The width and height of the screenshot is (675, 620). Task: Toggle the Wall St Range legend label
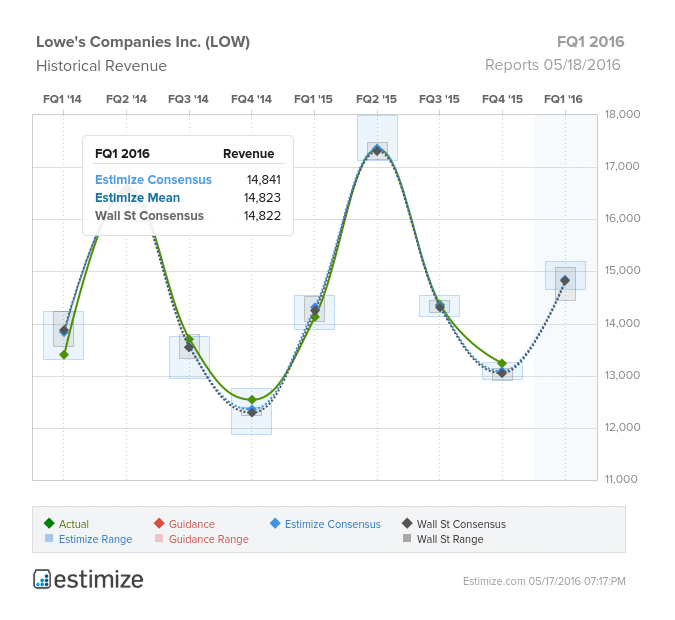coord(450,539)
